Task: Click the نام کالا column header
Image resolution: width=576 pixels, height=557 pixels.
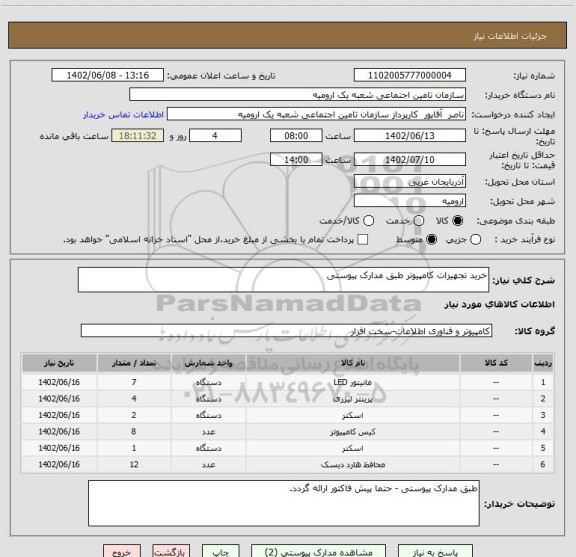Action: 353,363
